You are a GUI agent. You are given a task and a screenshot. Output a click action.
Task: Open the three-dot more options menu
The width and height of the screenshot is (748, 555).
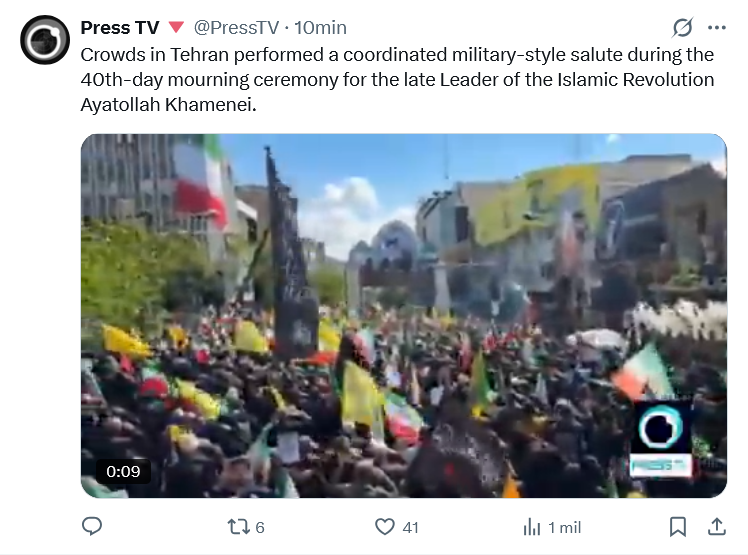[717, 28]
